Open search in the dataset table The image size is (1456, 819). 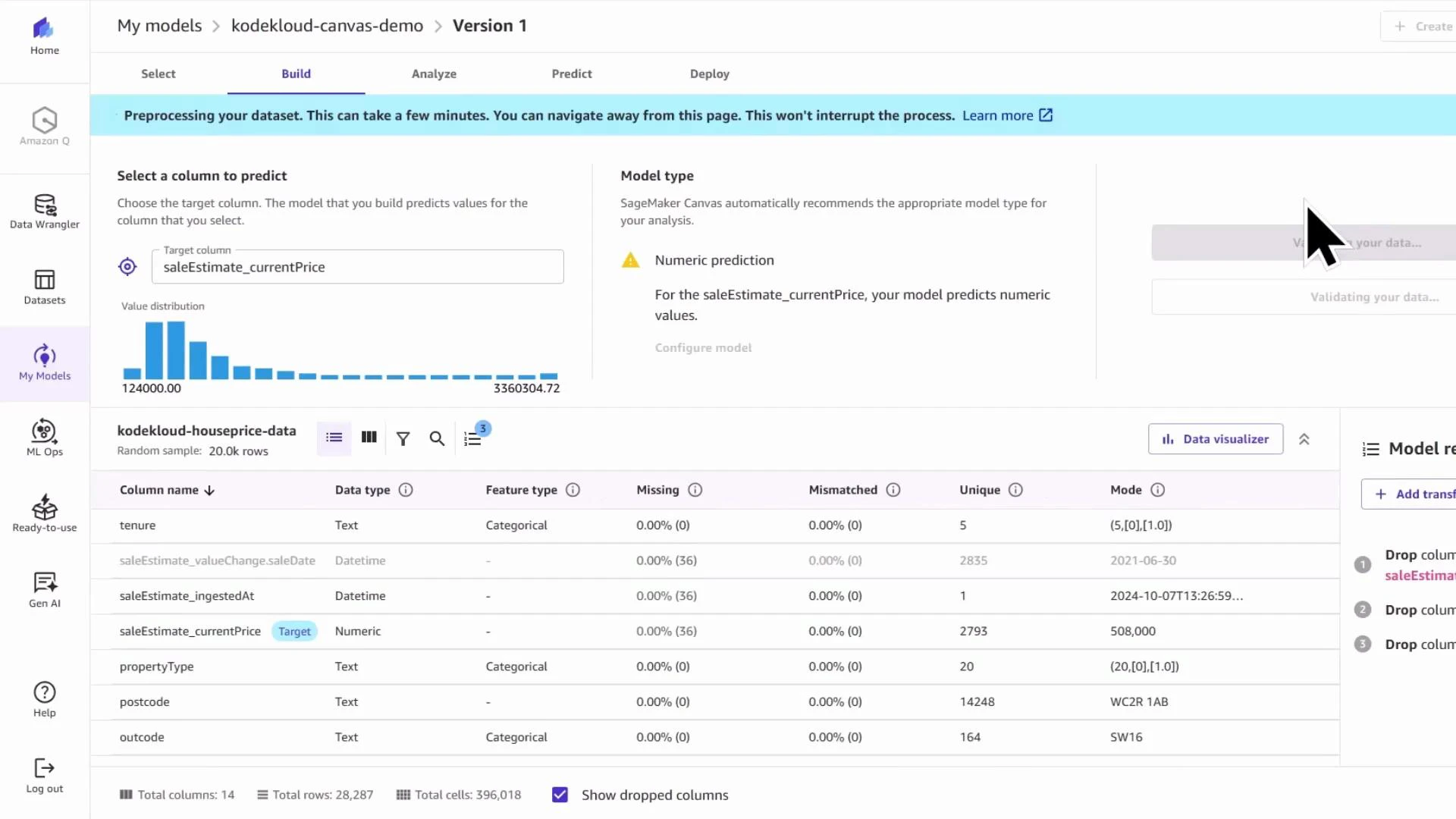[x=437, y=438]
